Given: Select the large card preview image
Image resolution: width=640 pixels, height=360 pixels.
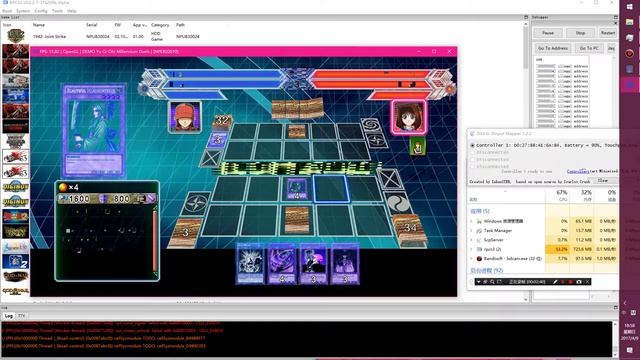Looking at the screenshot, I should coord(94,131).
